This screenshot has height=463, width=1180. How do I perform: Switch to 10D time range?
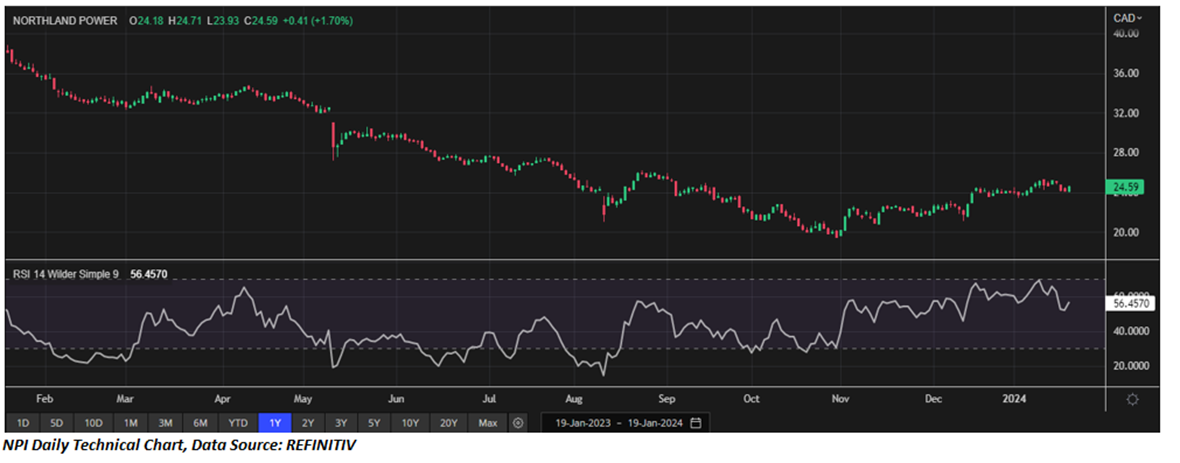(93, 422)
